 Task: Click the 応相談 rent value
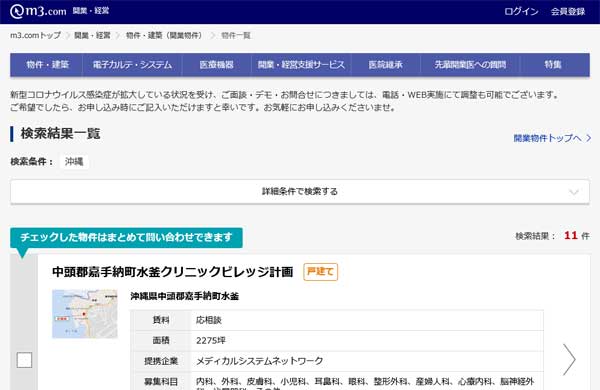point(209,320)
